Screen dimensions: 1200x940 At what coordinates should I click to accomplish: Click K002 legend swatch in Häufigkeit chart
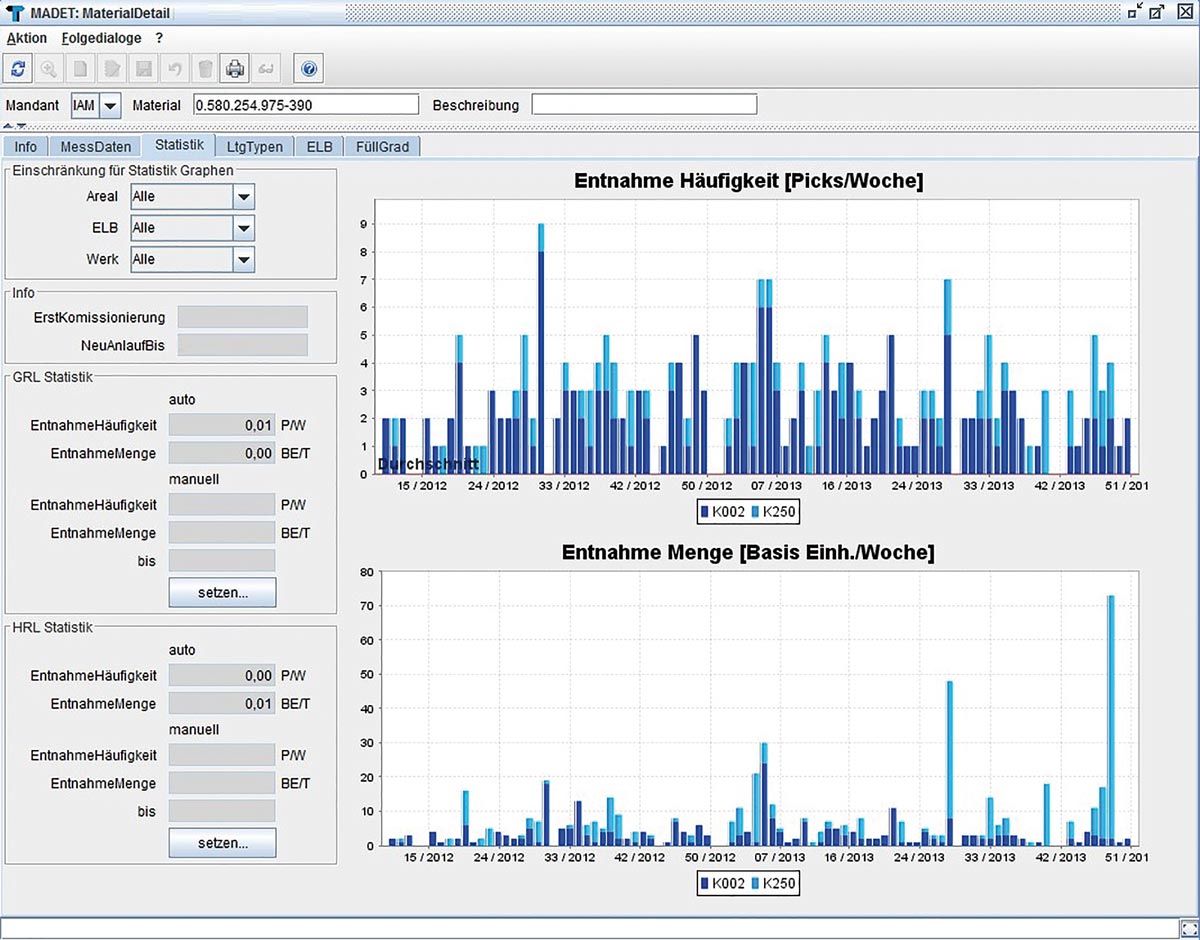point(705,512)
